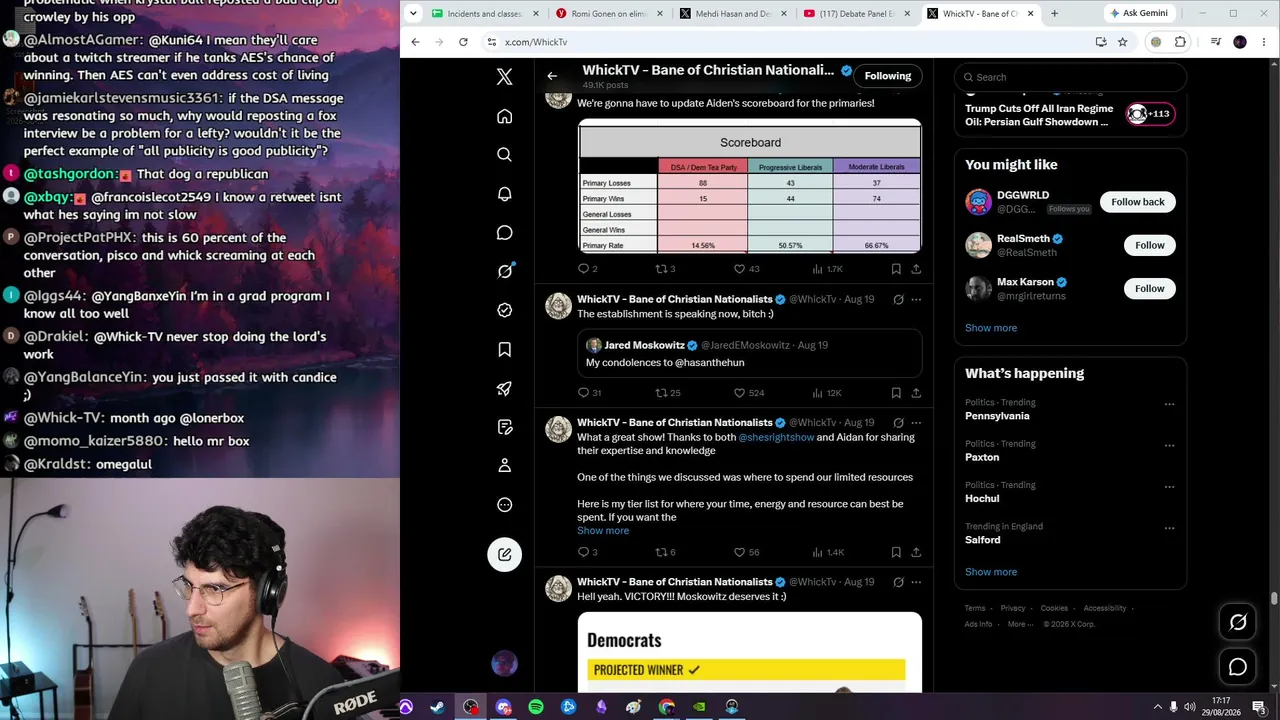Follow Max Karson
This screenshot has width=1280, height=720.
(x=1149, y=289)
